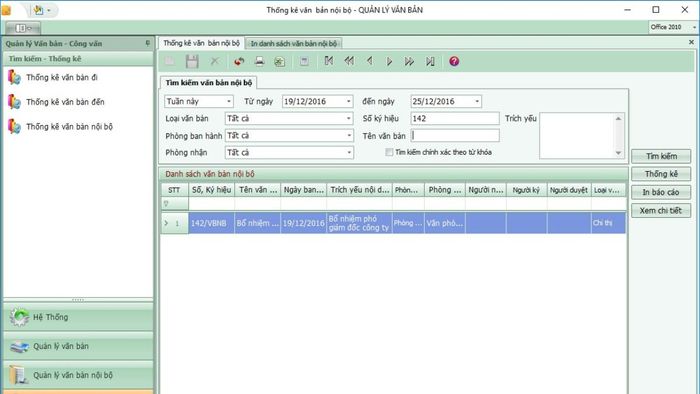Switch to In danh sách văn bản nội bộ tab
The height and width of the screenshot is (394, 700).
tap(294, 43)
